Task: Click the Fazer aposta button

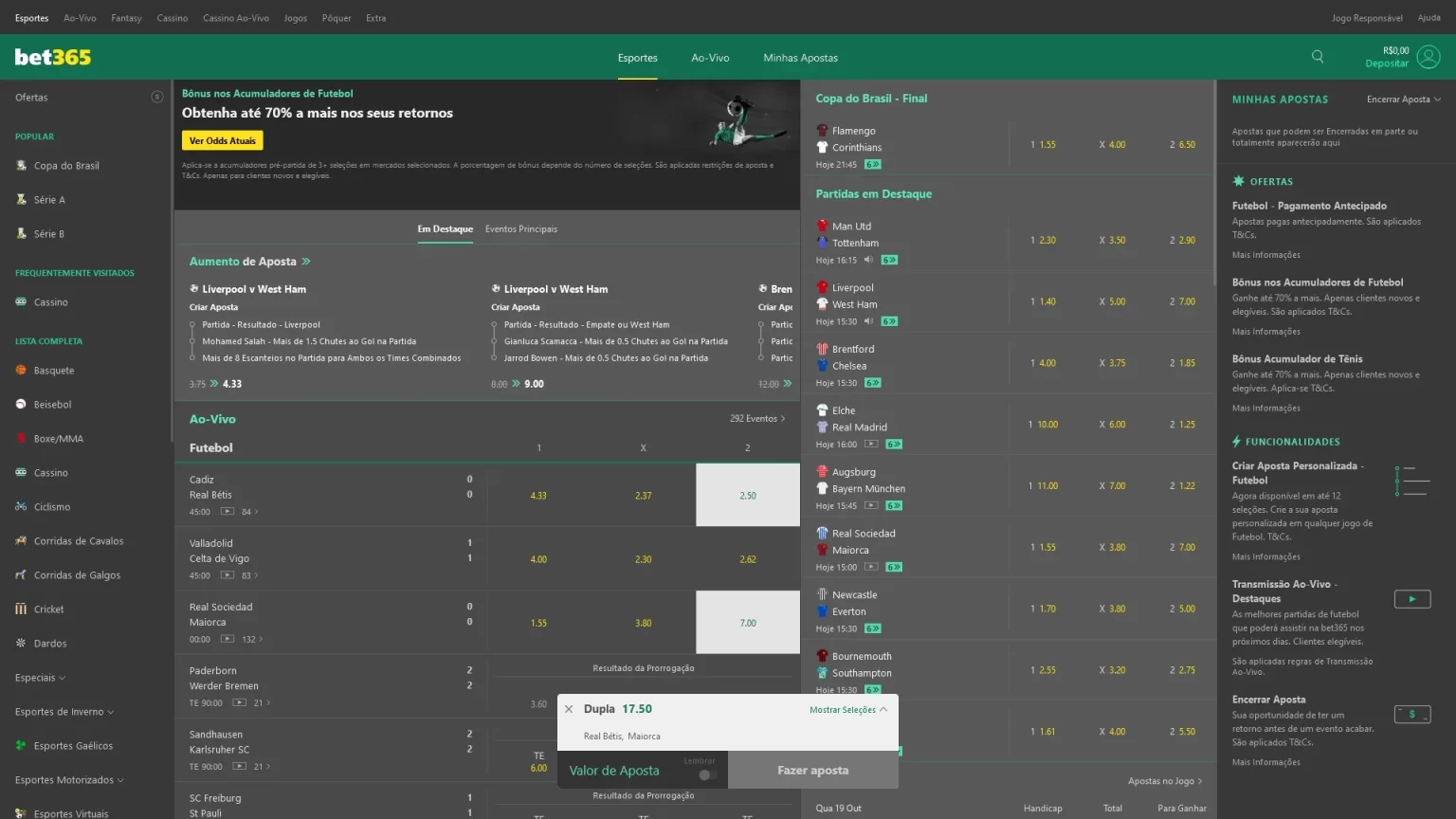Action: [x=813, y=771]
